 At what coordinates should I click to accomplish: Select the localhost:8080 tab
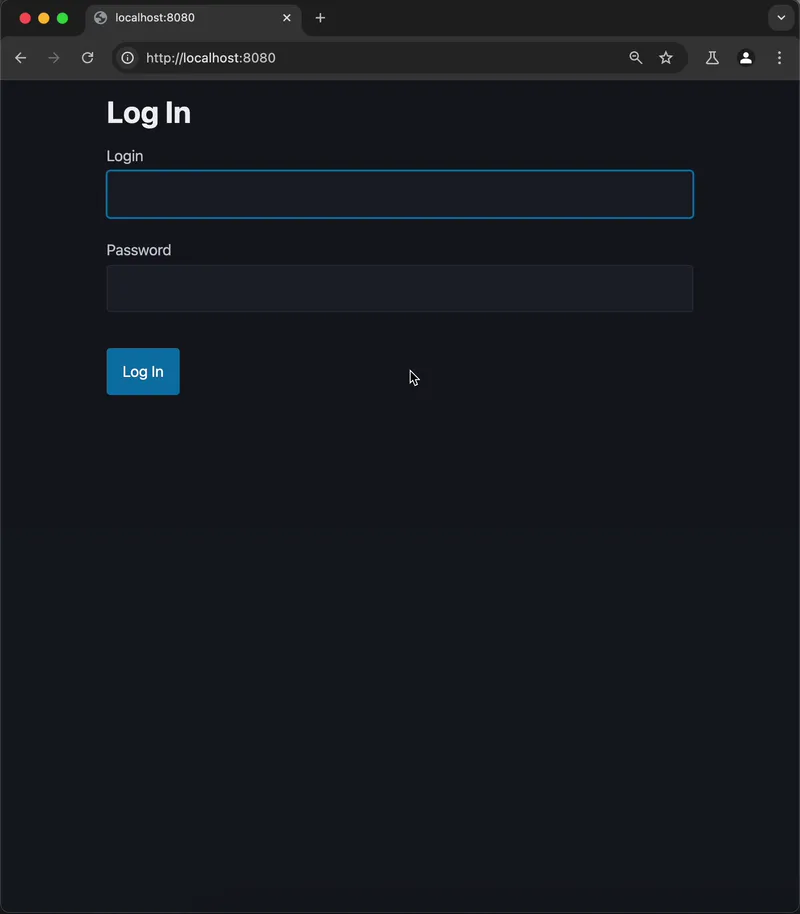[x=180, y=17]
